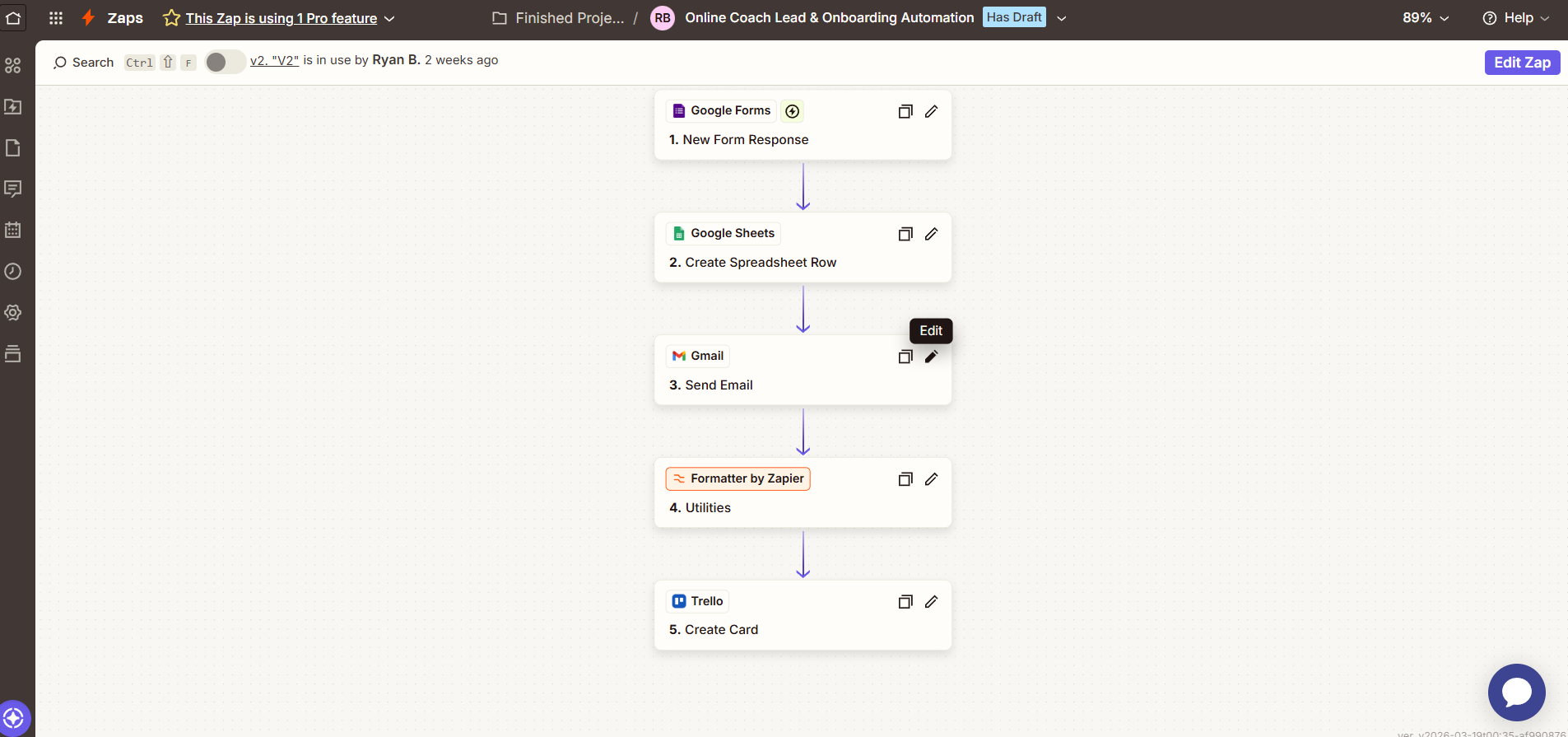Click the Has Draft badge
Viewport: 1568px width, 737px height.
1014,17
